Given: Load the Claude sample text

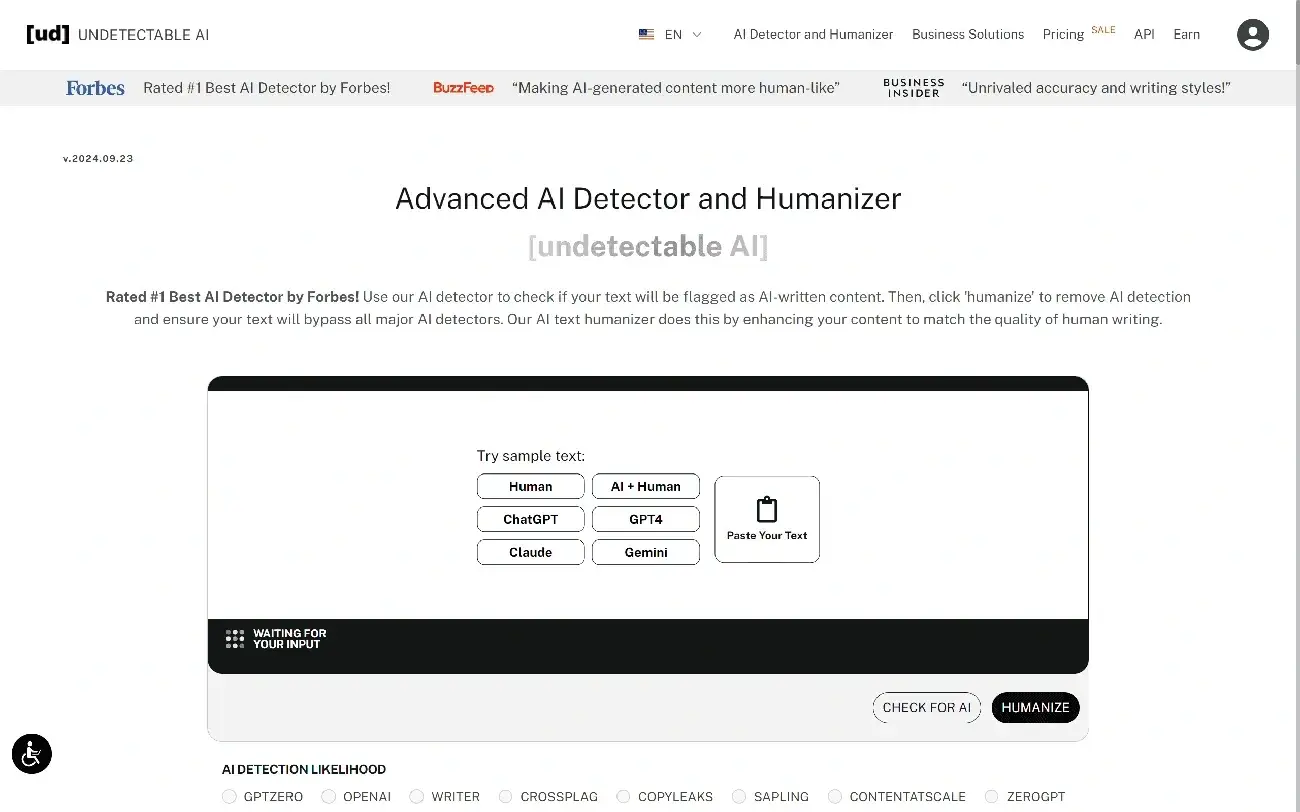Looking at the screenshot, I should coord(531,552).
